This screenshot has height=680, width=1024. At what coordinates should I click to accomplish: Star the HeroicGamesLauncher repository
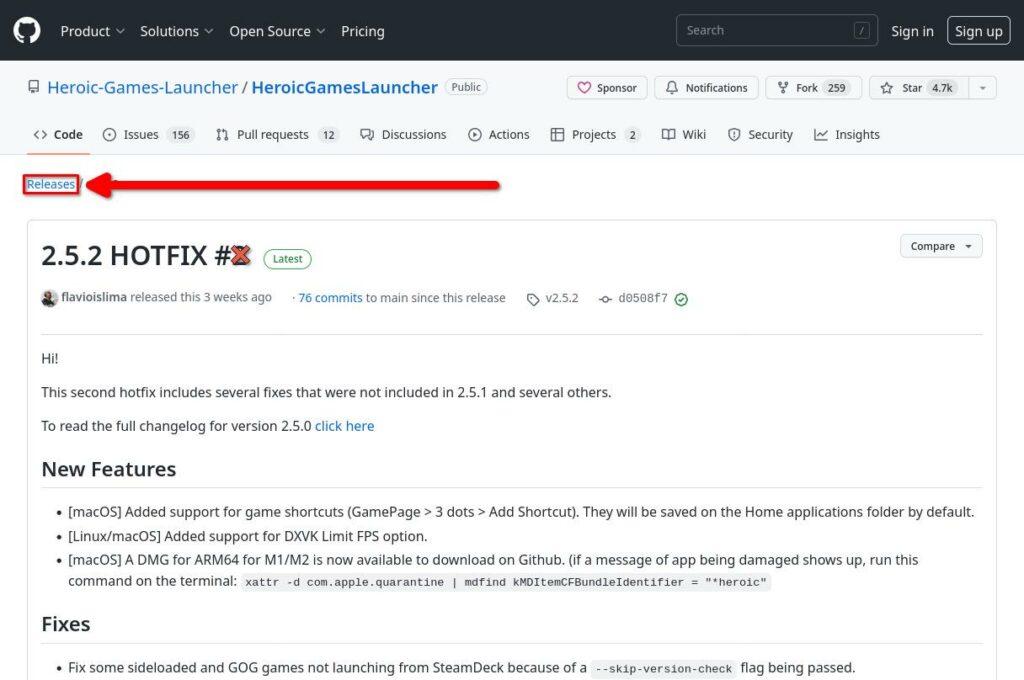(x=914, y=88)
